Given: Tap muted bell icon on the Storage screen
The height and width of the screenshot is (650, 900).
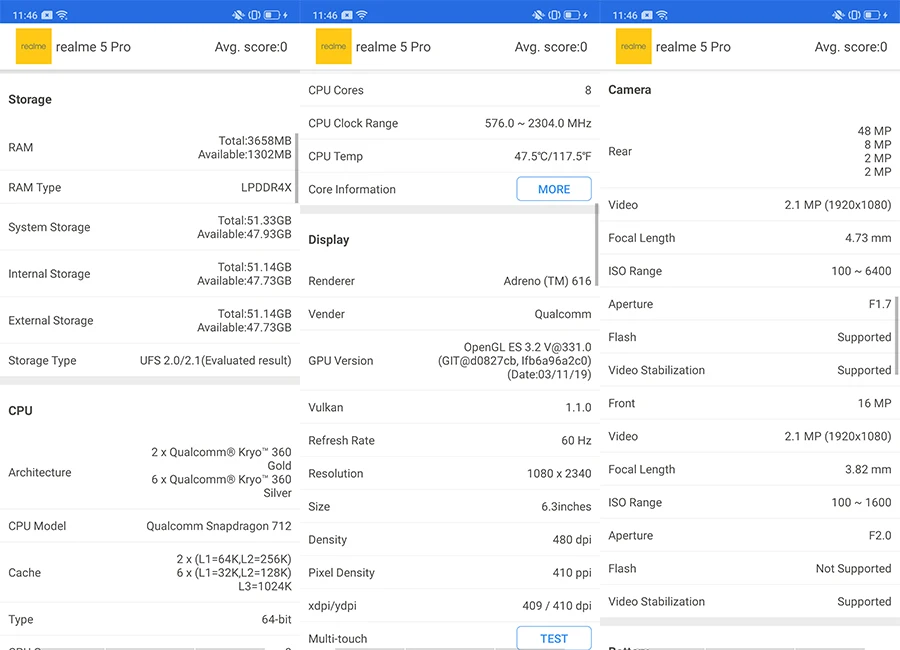Looking at the screenshot, I should pyautogui.click(x=238, y=15).
